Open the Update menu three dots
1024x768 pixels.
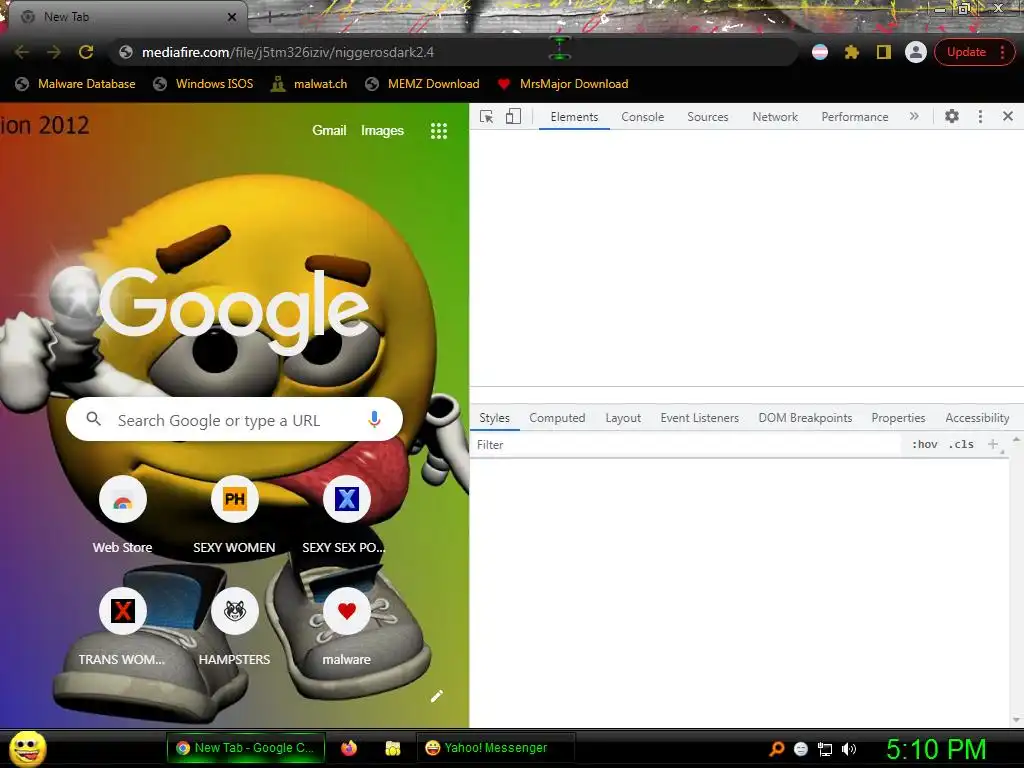[x=1002, y=52]
